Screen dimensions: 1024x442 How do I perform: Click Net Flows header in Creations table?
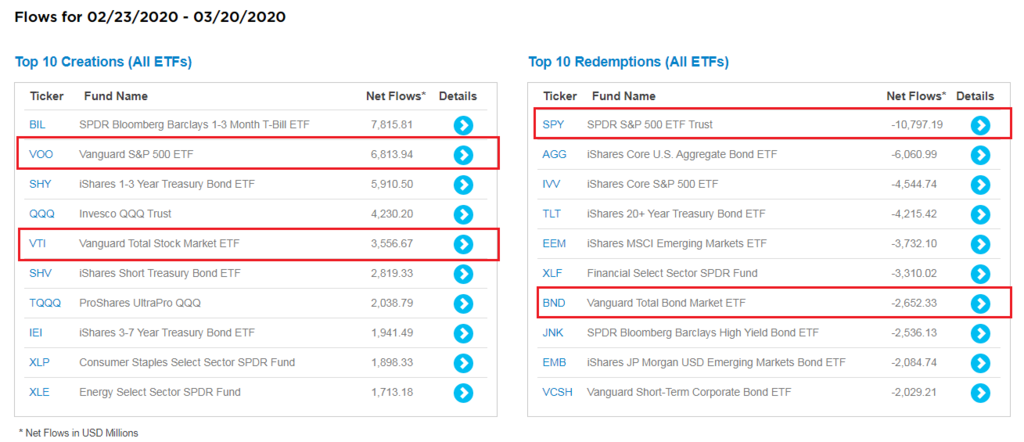point(396,96)
